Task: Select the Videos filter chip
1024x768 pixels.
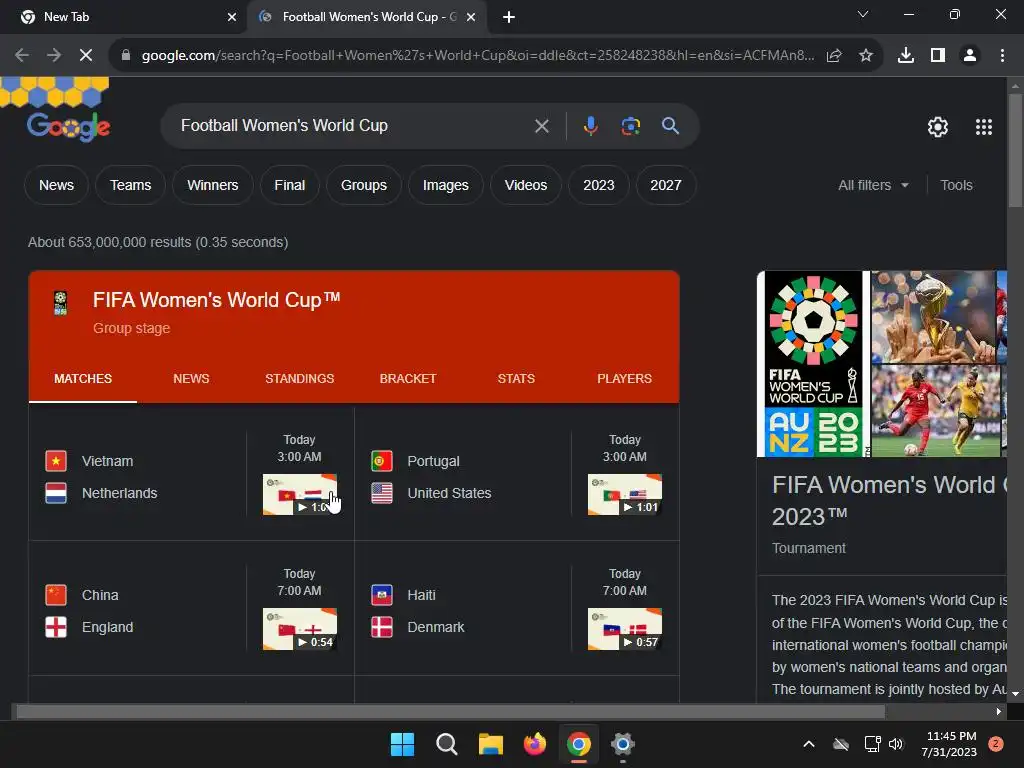Action: tap(526, 185)
